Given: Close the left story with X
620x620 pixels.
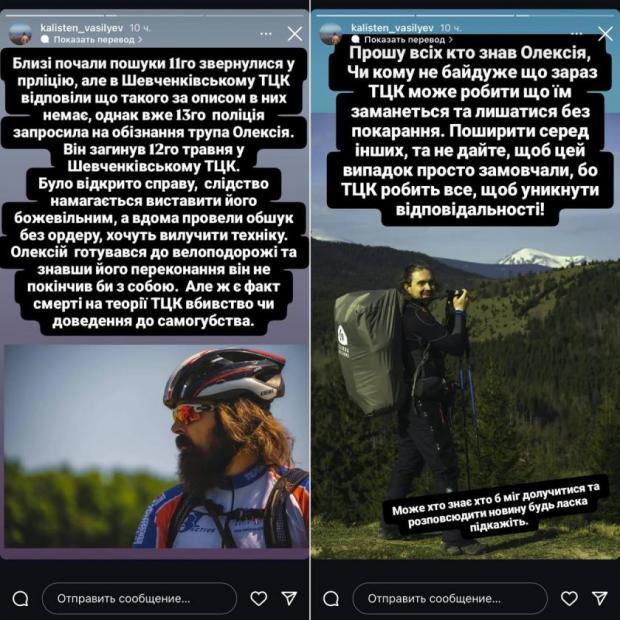Looking at the screenshot, I should 295,34.
